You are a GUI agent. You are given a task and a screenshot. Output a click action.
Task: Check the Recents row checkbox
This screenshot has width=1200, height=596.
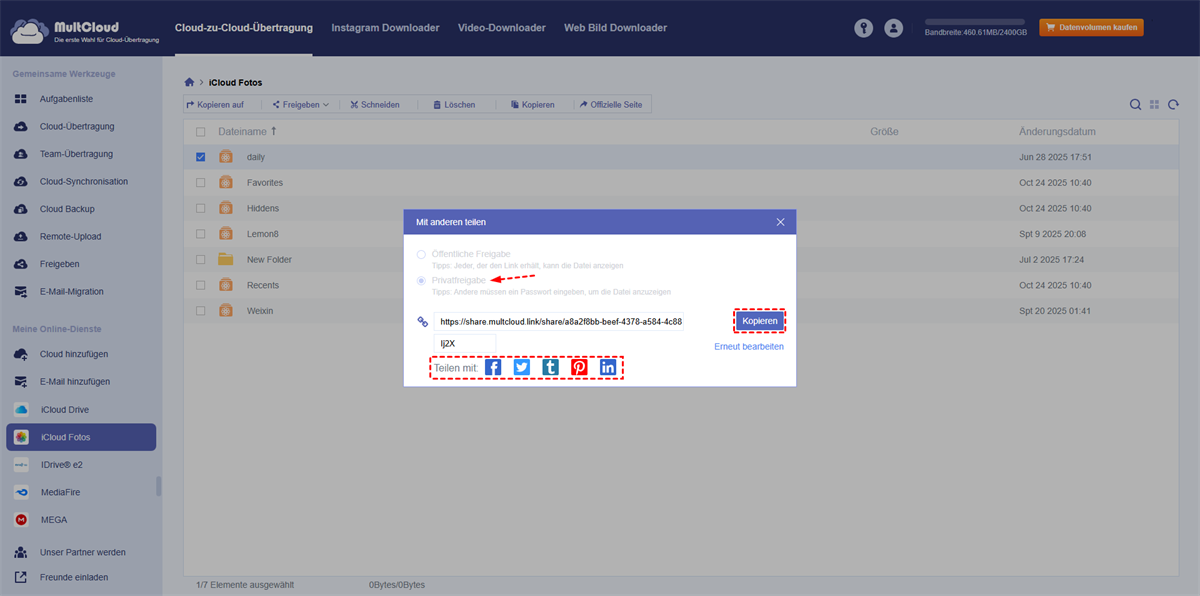pyautogui.click(x=201, y=285)
